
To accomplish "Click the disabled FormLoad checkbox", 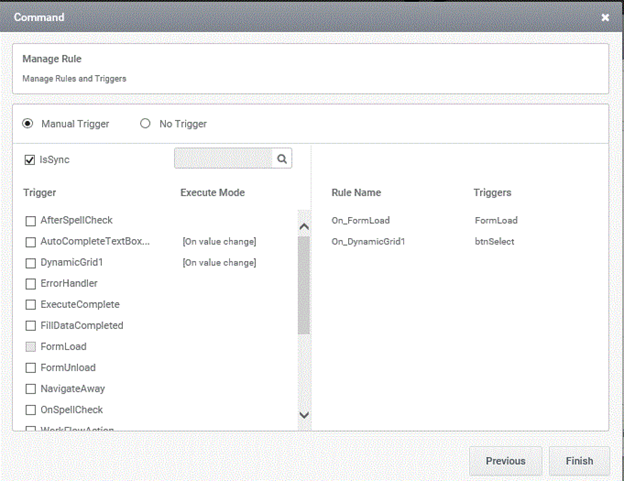I will pos(31,347).
